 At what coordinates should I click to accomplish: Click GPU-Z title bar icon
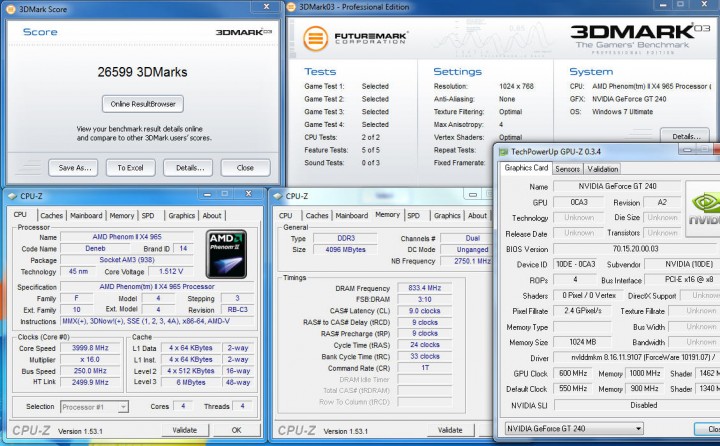click(x=504, y=152)
